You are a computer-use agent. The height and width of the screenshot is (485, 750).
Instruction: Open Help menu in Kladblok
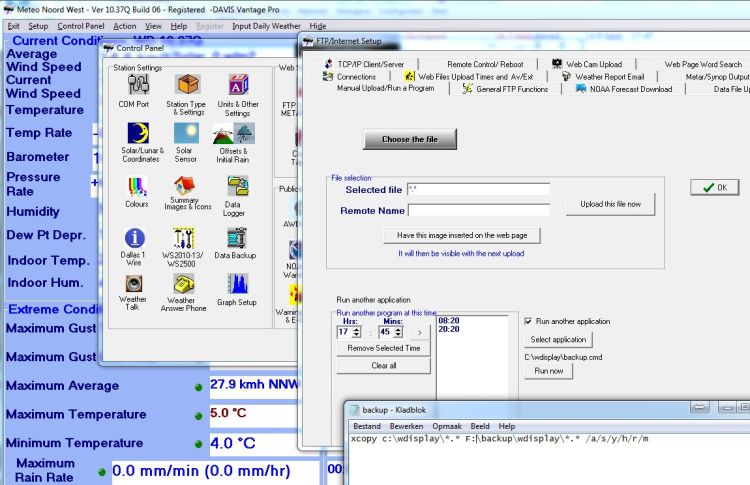(507, 426)
